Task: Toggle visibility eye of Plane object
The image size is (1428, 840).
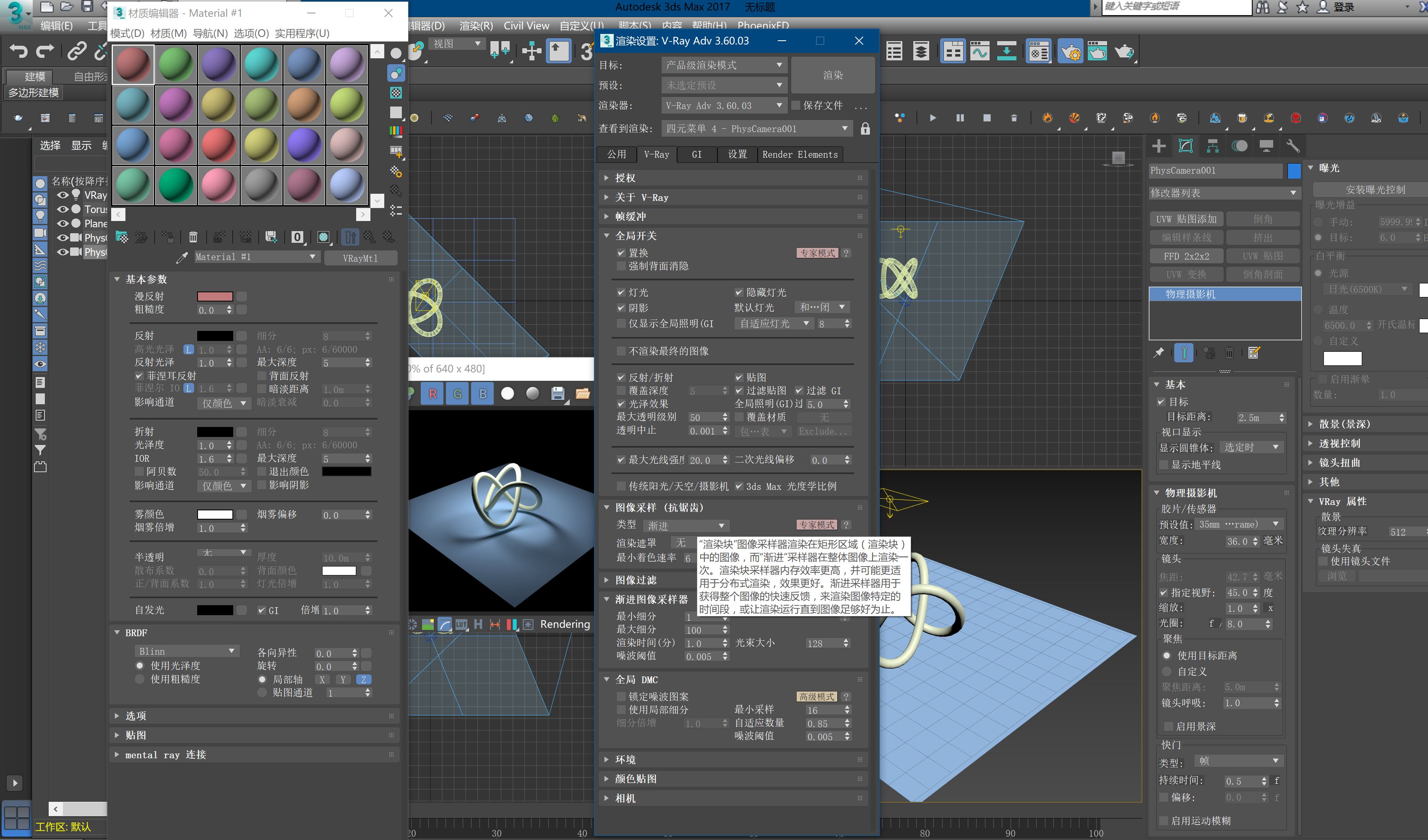Action: coord(63,223)
